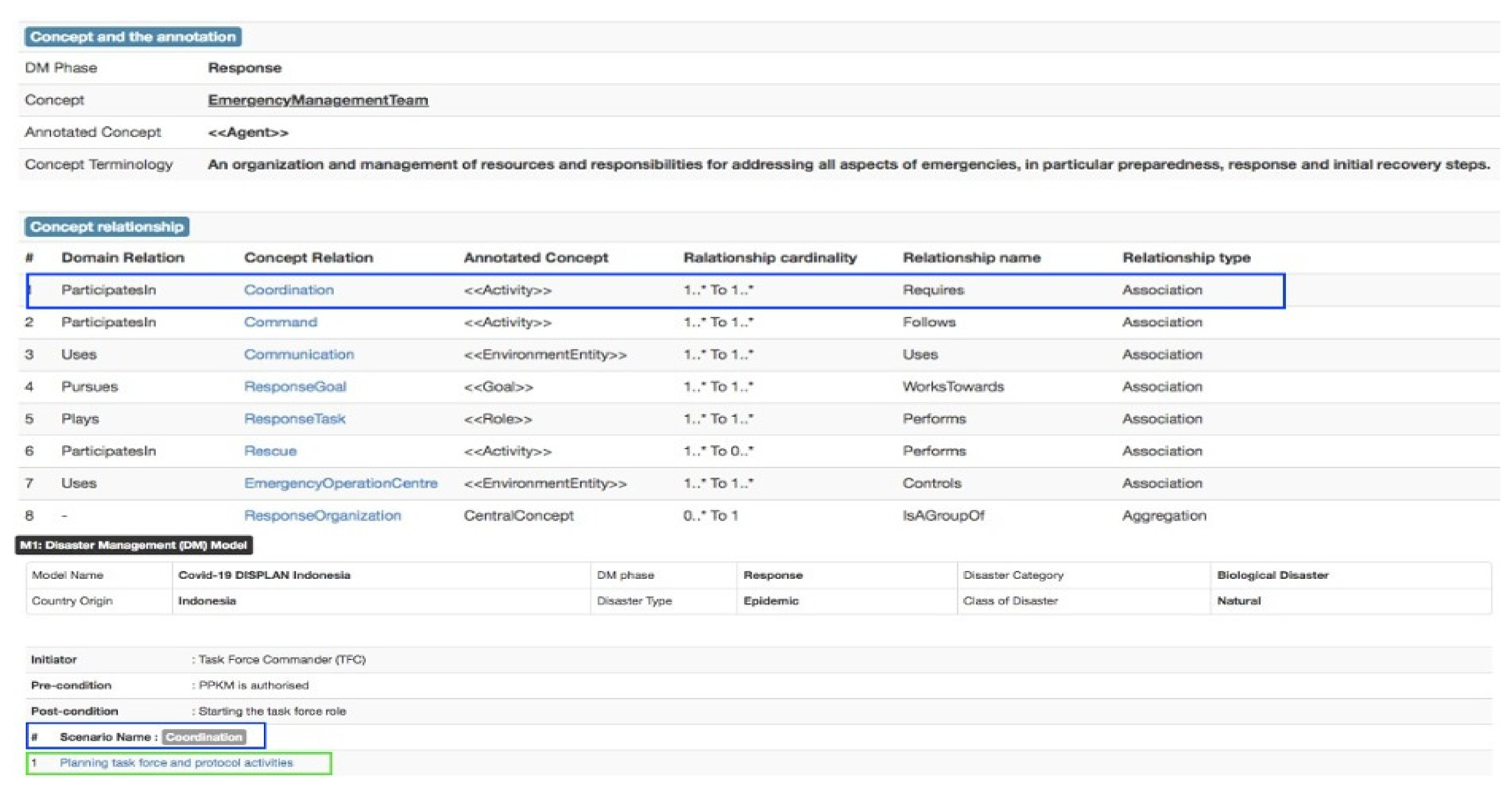Open the ResponseGoal concept link

(x=295, y=387)
